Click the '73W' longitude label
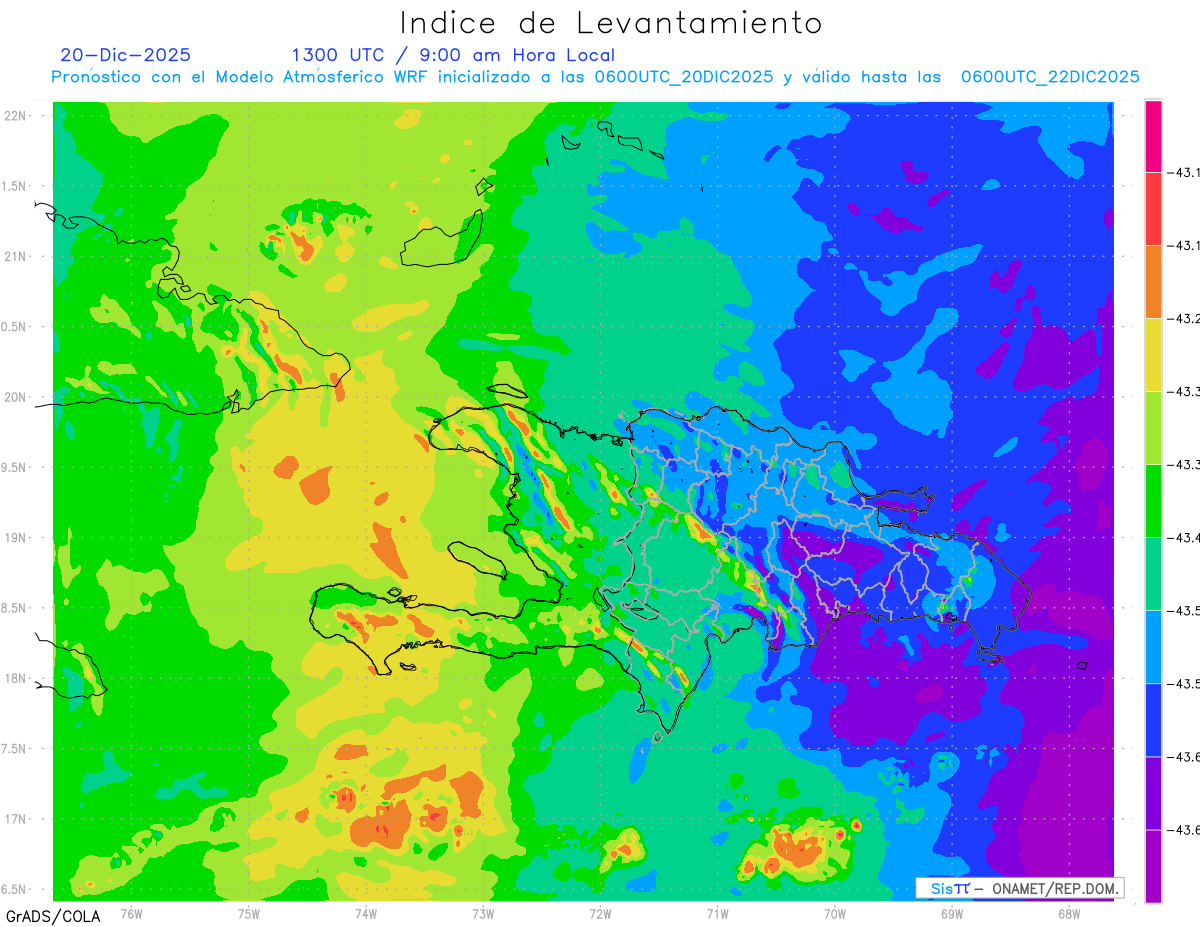The image size is (1200, 927). (483, 914)
